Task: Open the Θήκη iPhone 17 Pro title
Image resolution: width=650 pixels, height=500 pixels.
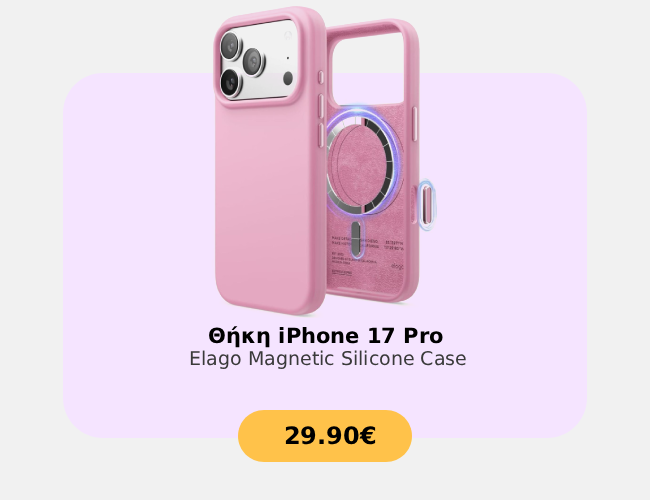Action: [325, 336]
